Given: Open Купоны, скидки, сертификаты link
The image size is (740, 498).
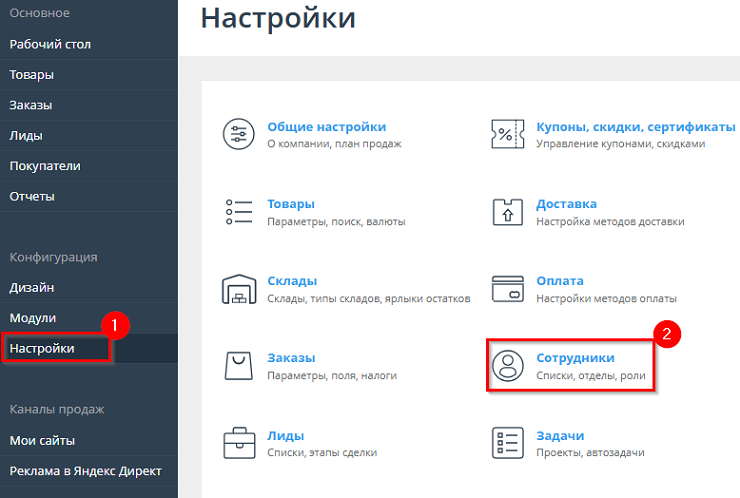Looking at the screenshot, I should pyautogui.click(x=635, y=127).
